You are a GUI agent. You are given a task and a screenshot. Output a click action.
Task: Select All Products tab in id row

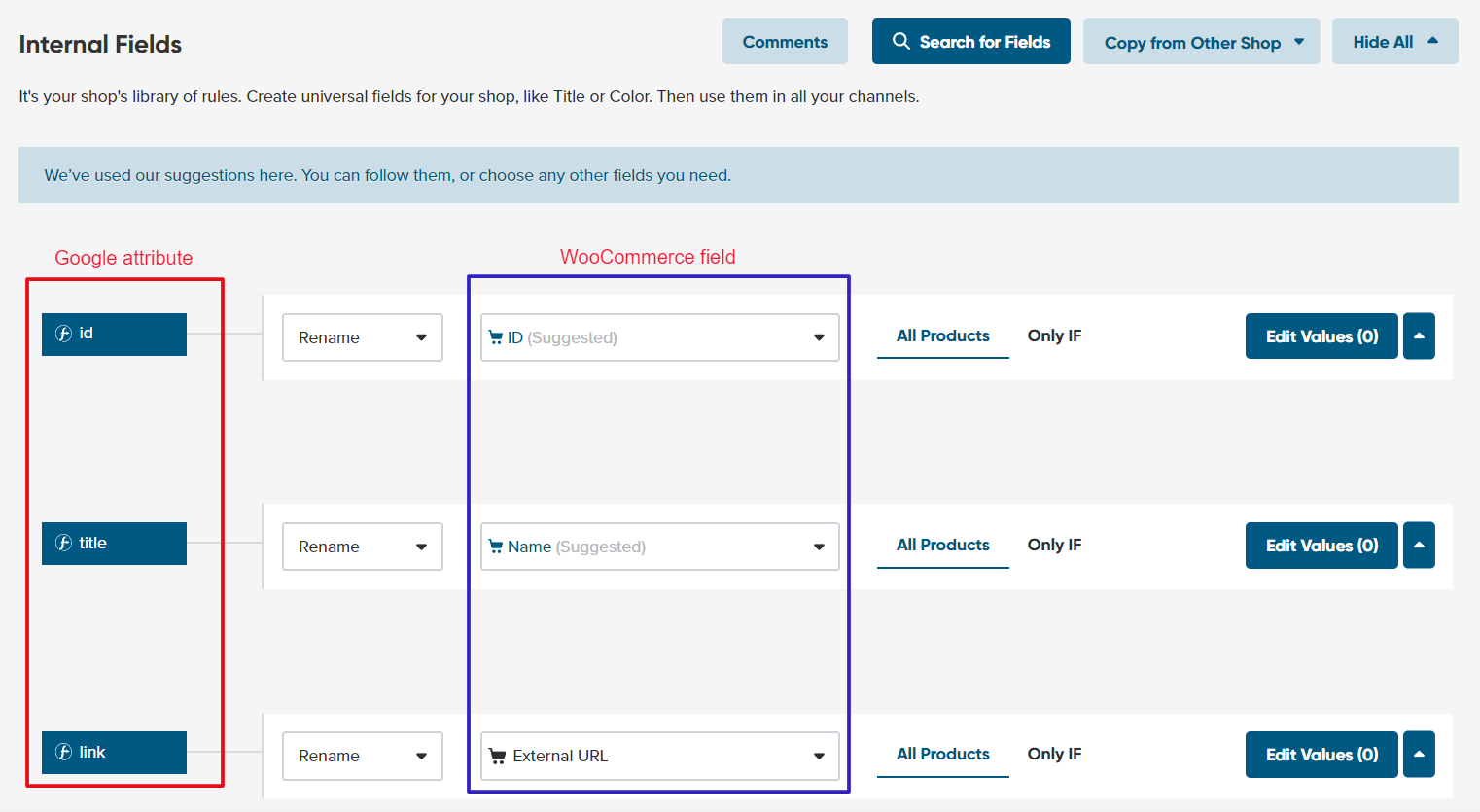[x=943, y=336]
